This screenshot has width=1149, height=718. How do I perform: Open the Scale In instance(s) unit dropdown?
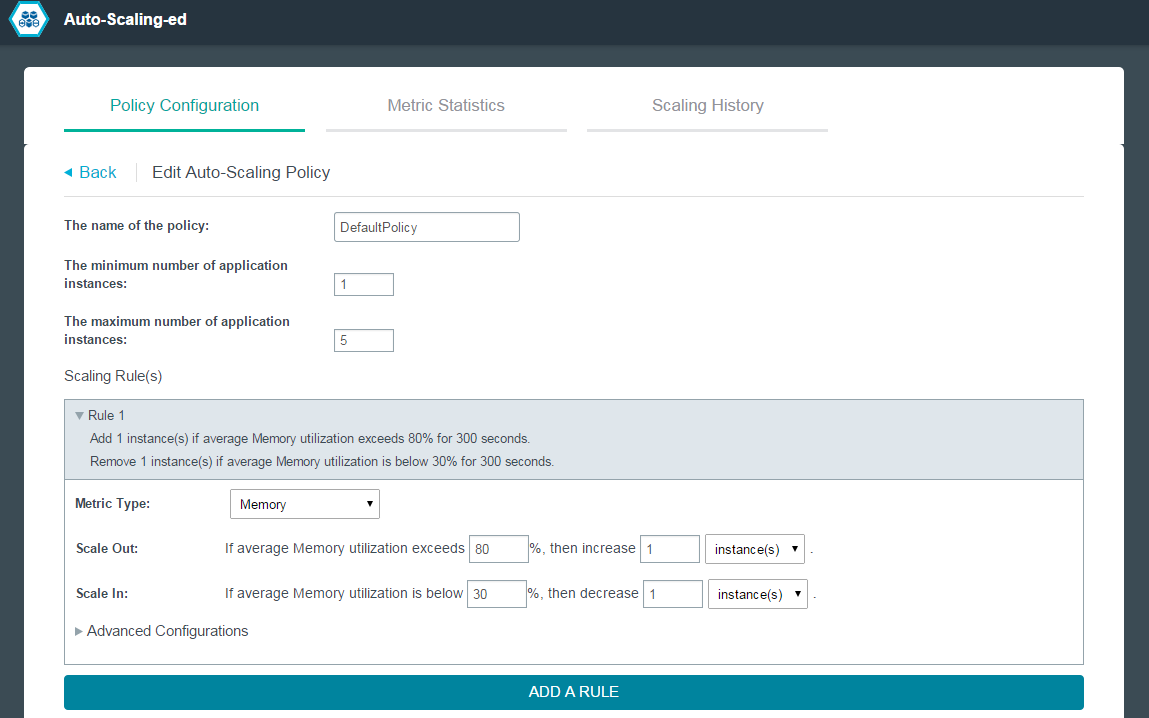pos(757,594)
